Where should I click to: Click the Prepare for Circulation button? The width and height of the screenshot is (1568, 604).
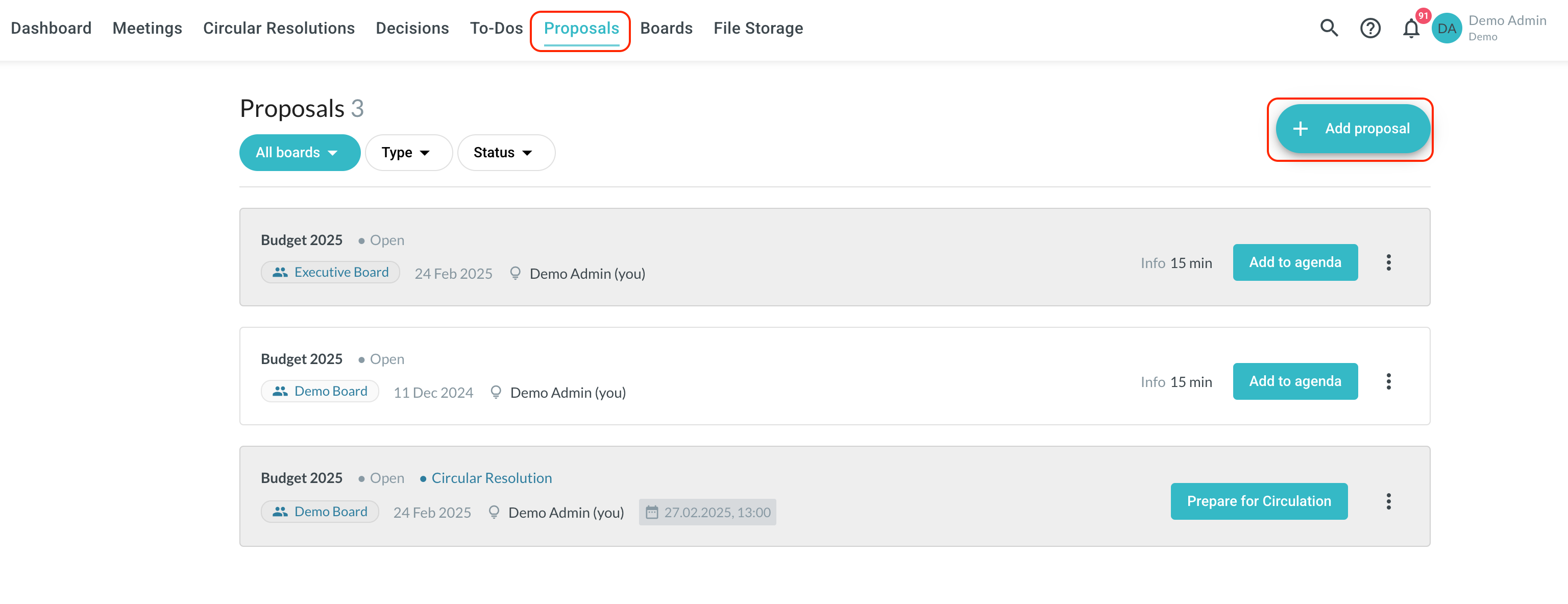1259,501
